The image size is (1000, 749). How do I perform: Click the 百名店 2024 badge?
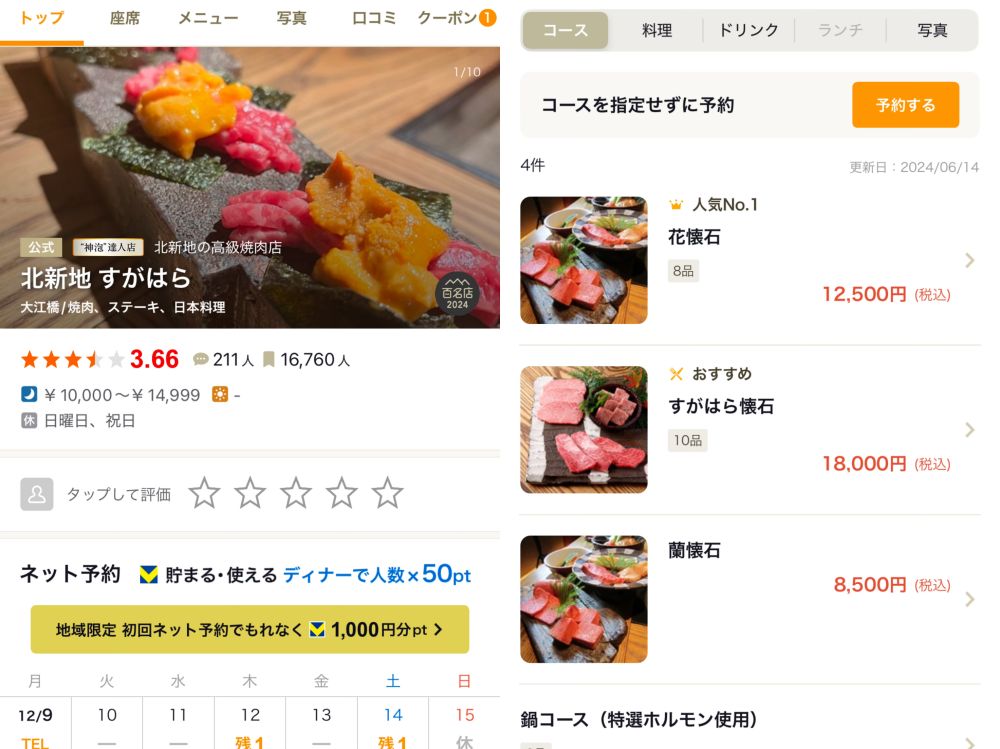click(x=457, y=293)
